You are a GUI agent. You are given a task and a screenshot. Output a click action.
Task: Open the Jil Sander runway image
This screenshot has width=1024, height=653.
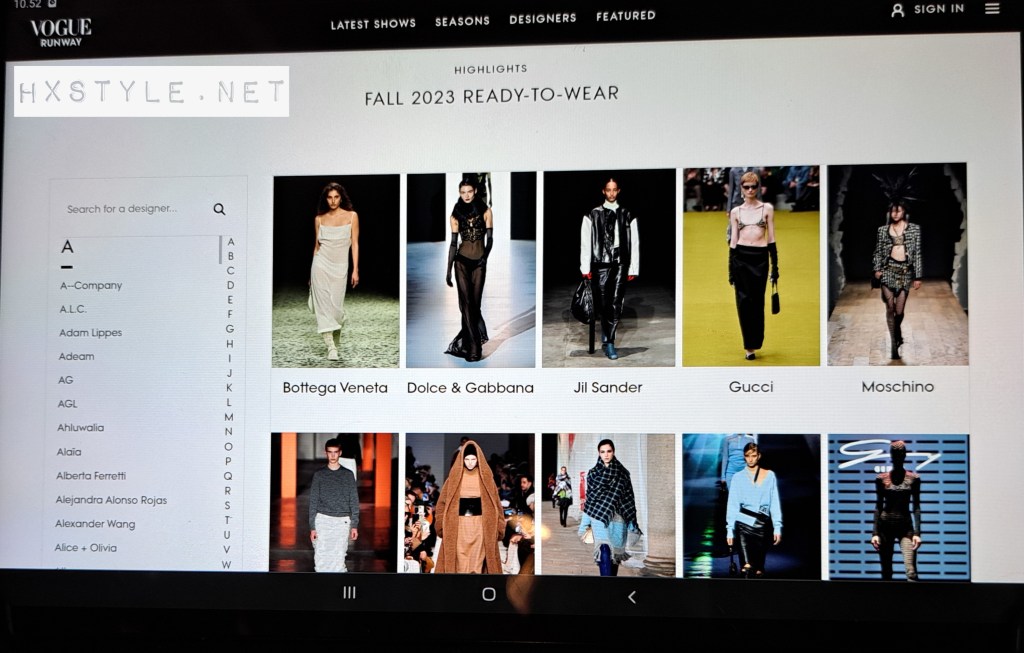tap(609, 268)
